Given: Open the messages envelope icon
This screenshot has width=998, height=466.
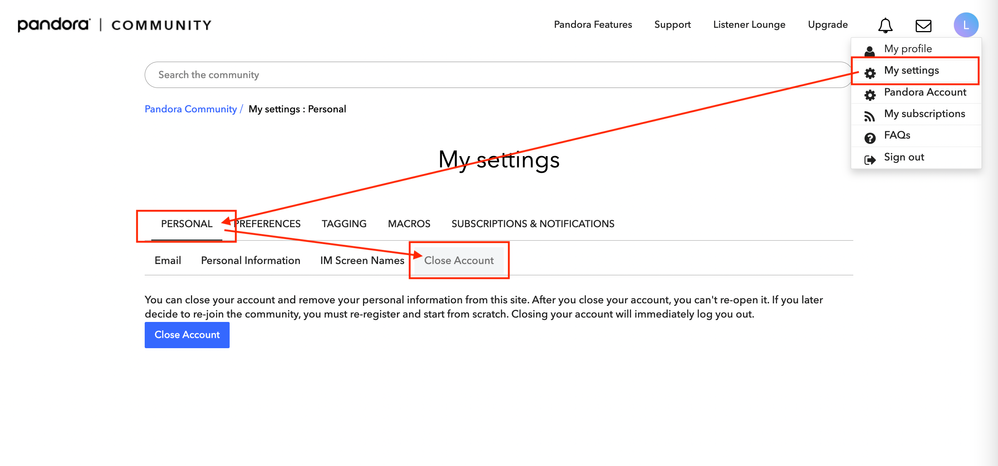Looking at the screenshot, I should coord(923,26).
